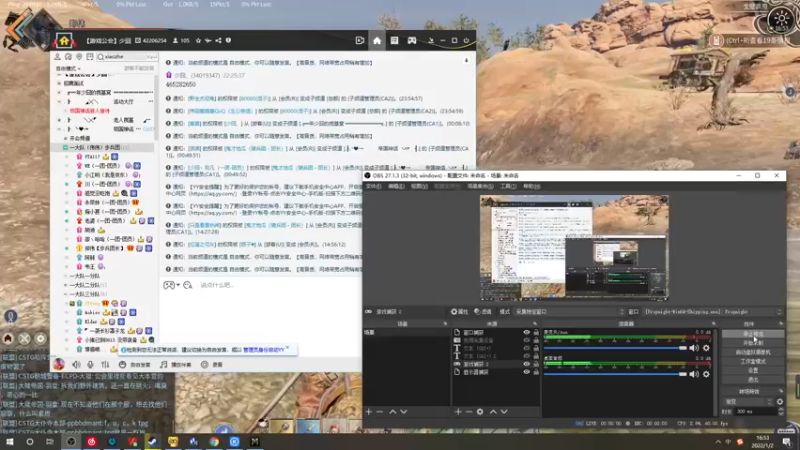This screenshot has width=800, height=450.
Task: Click the microphone icon in YY bottom bar
Action: click(x=90, y=364)
